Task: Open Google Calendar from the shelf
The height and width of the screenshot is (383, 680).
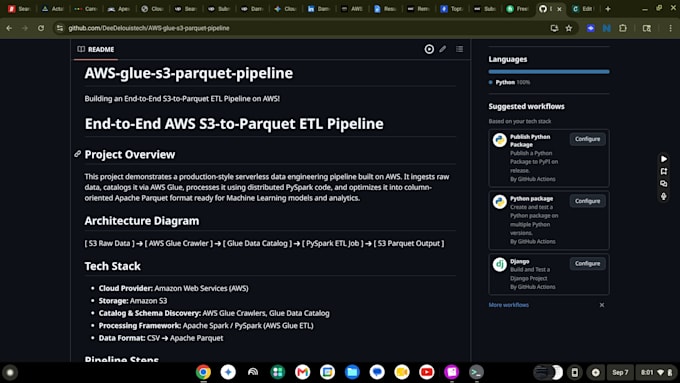Action: point(327,372)
